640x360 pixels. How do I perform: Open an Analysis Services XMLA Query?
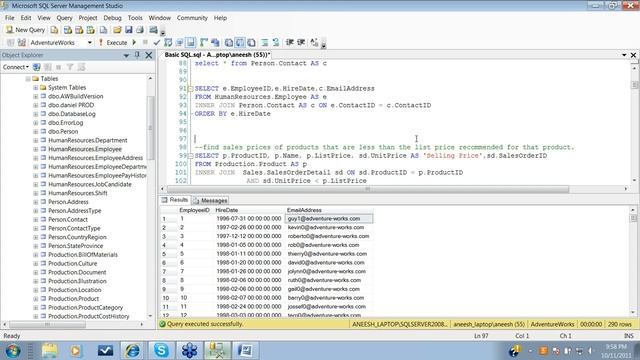point(90,30)
